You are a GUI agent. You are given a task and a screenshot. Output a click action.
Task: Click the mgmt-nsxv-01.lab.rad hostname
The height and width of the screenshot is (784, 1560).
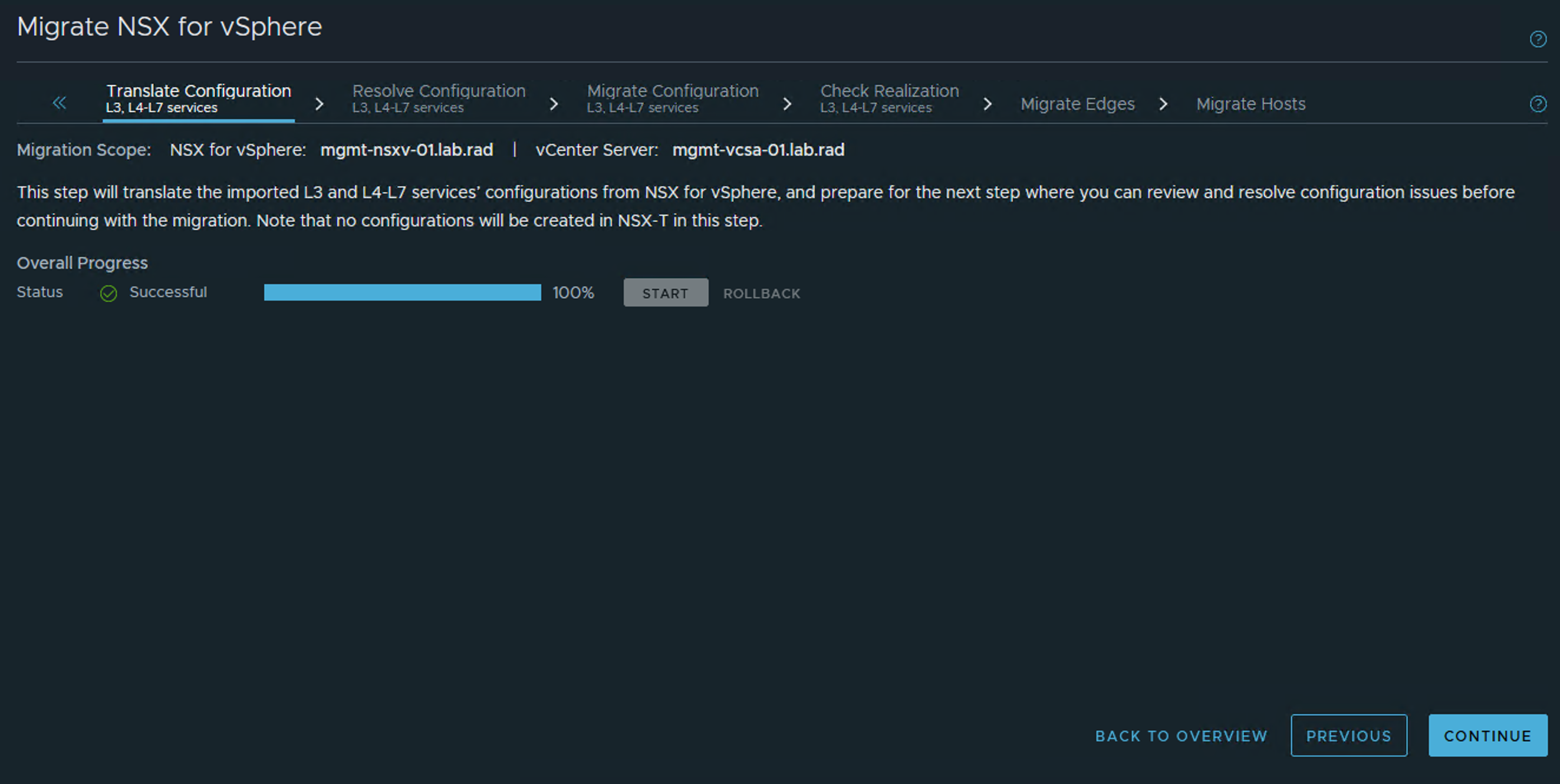[406, 150]
